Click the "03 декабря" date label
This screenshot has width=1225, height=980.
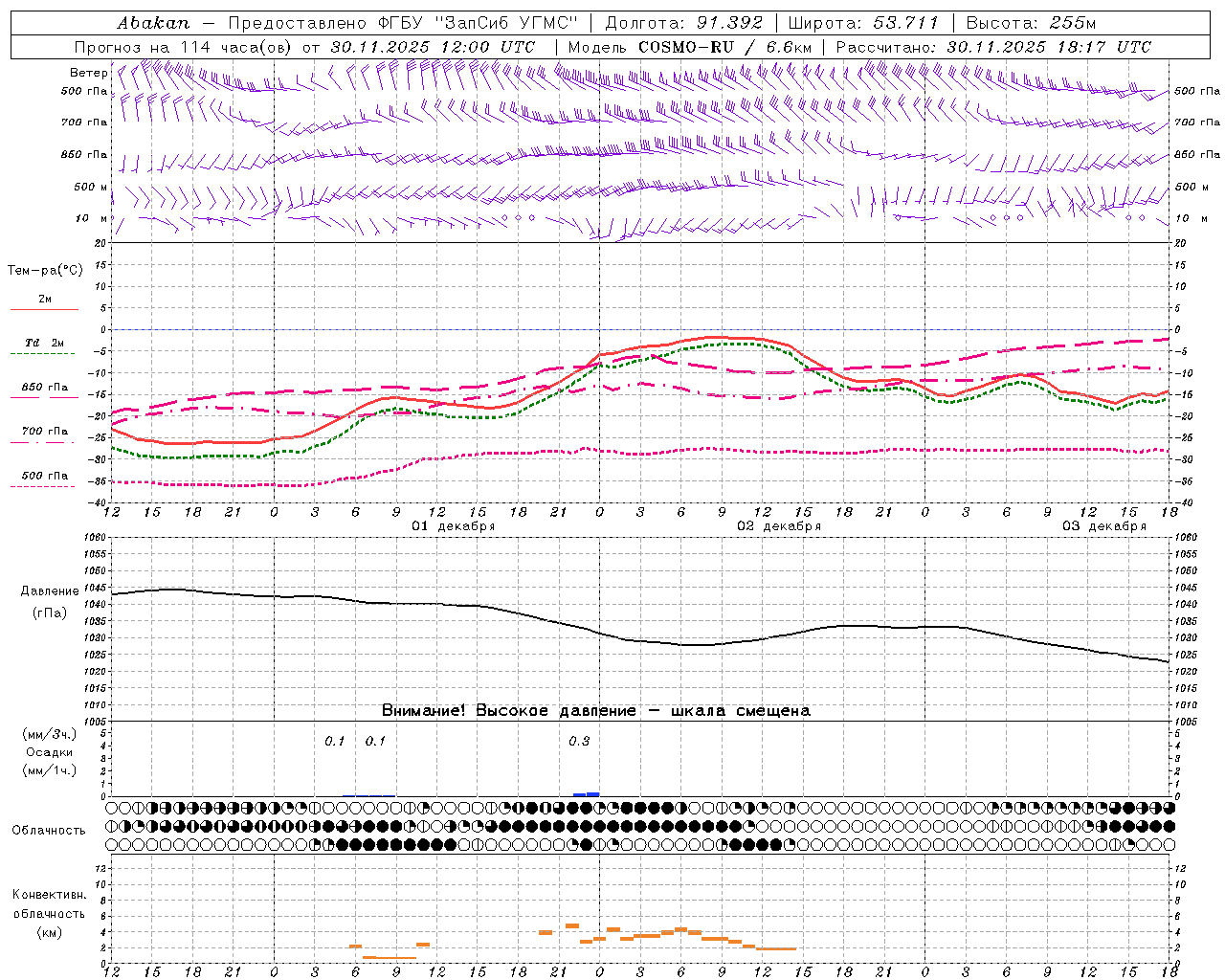point(1104,526)
